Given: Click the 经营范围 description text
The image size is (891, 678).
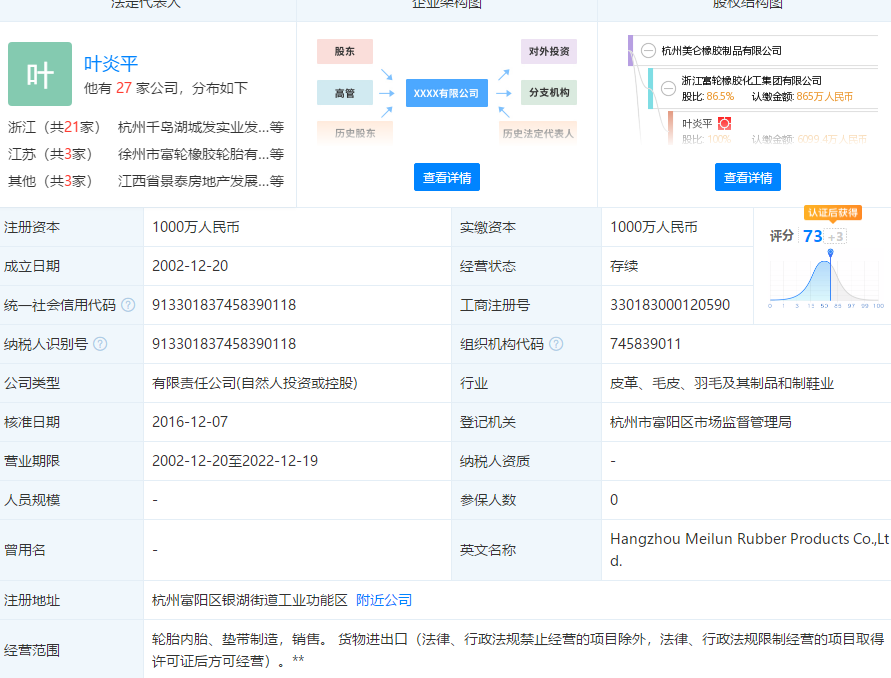Looking at the screenshot, I should 518,650.
